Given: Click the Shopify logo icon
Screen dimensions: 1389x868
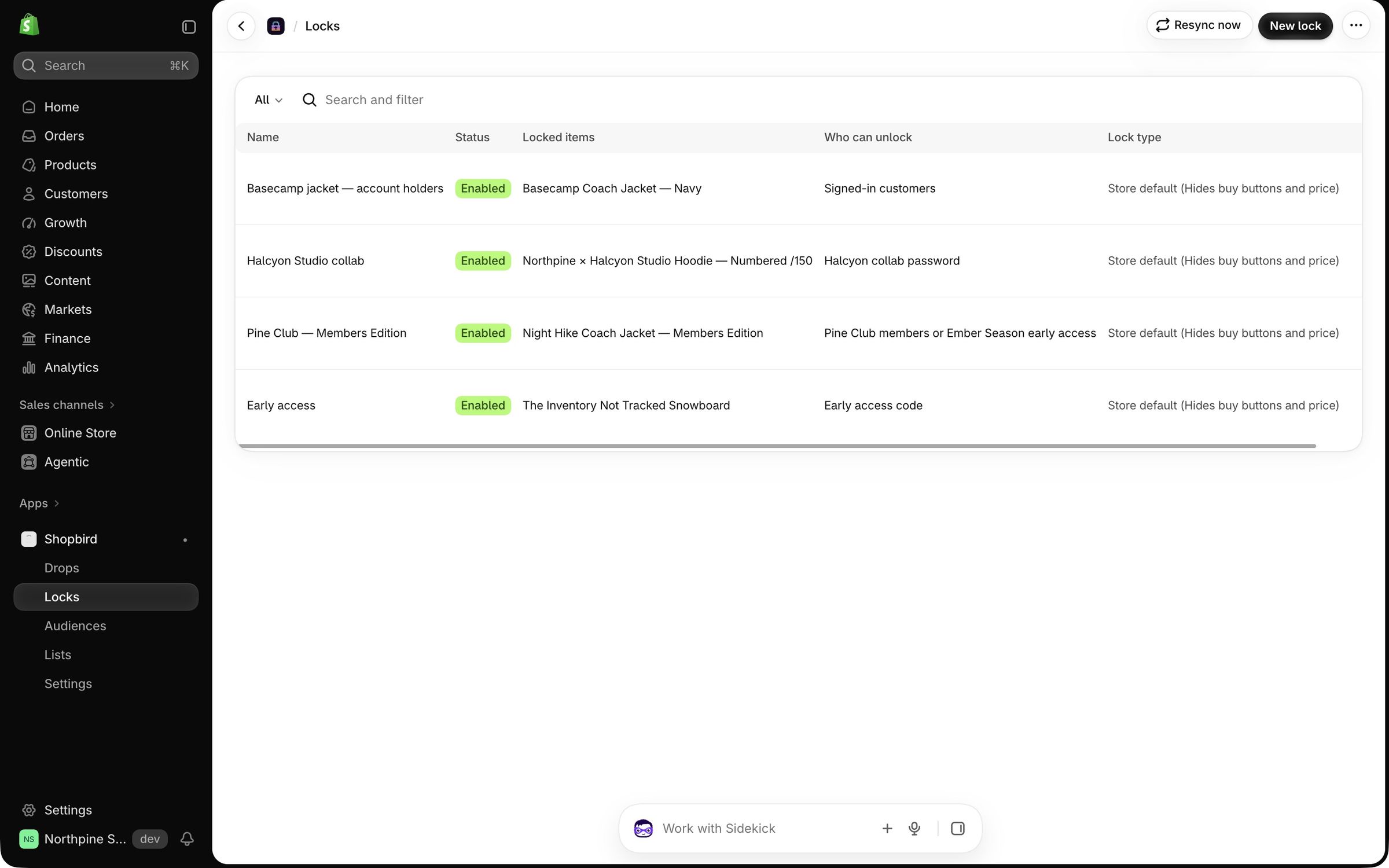Looking at the screenshot, I should [29, 25].
